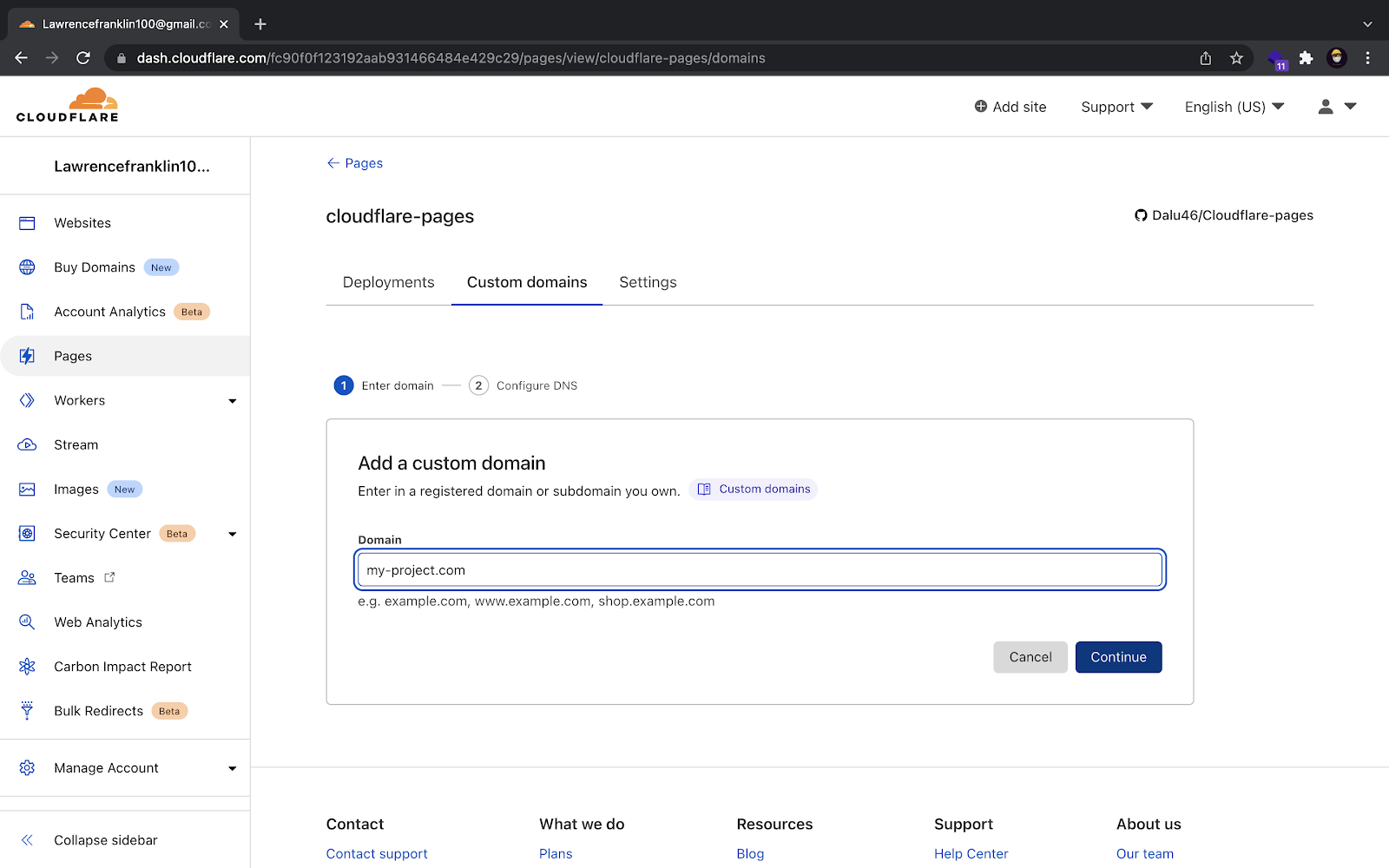Click the Stream cloud icon
The width and height of the screenshot is (1389, 868).
(x=27, y=444)
